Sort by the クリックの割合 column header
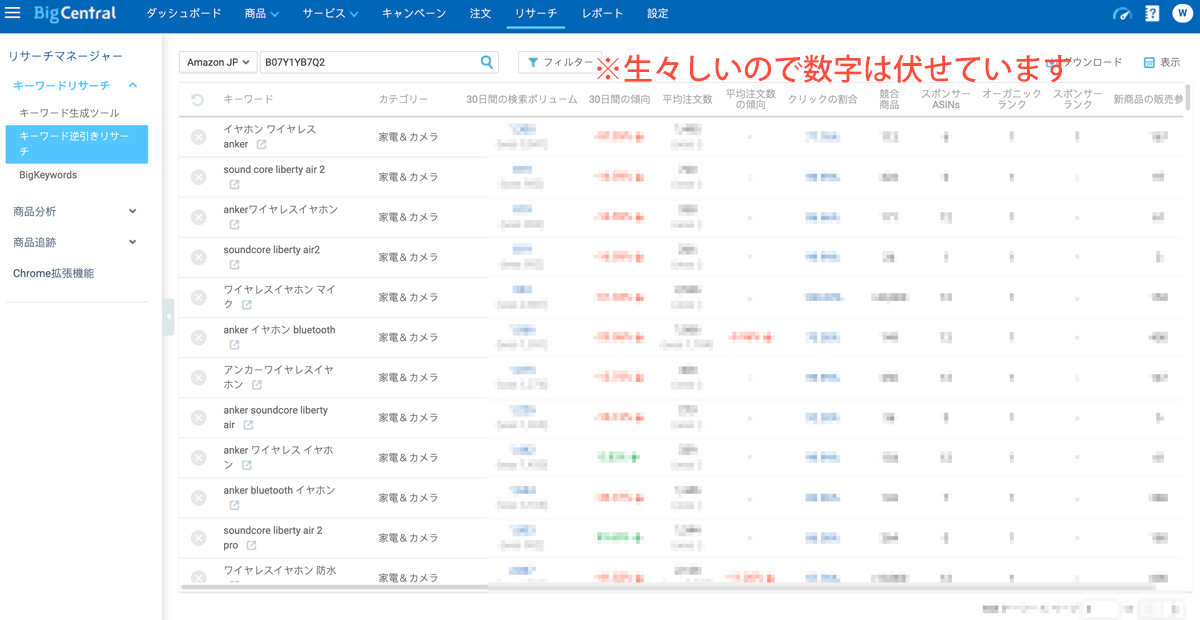1200x620 pixels. [x=822, y=100]
